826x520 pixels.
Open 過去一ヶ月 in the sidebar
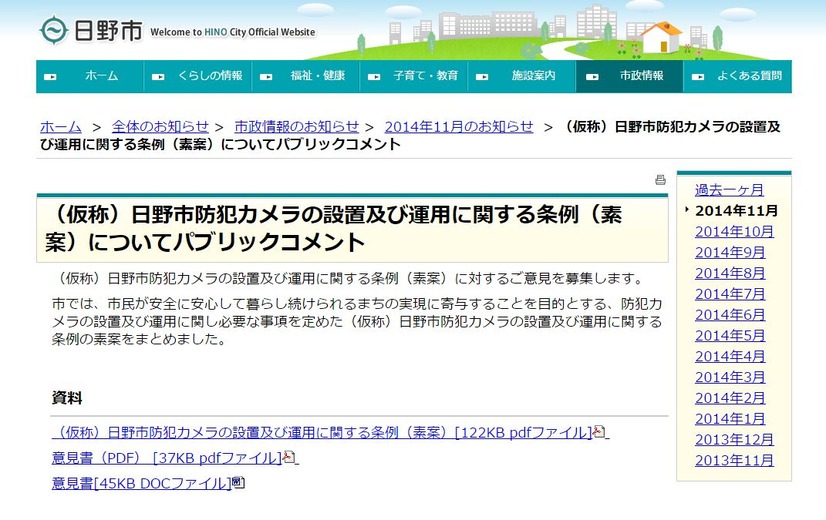coord(729,190)
